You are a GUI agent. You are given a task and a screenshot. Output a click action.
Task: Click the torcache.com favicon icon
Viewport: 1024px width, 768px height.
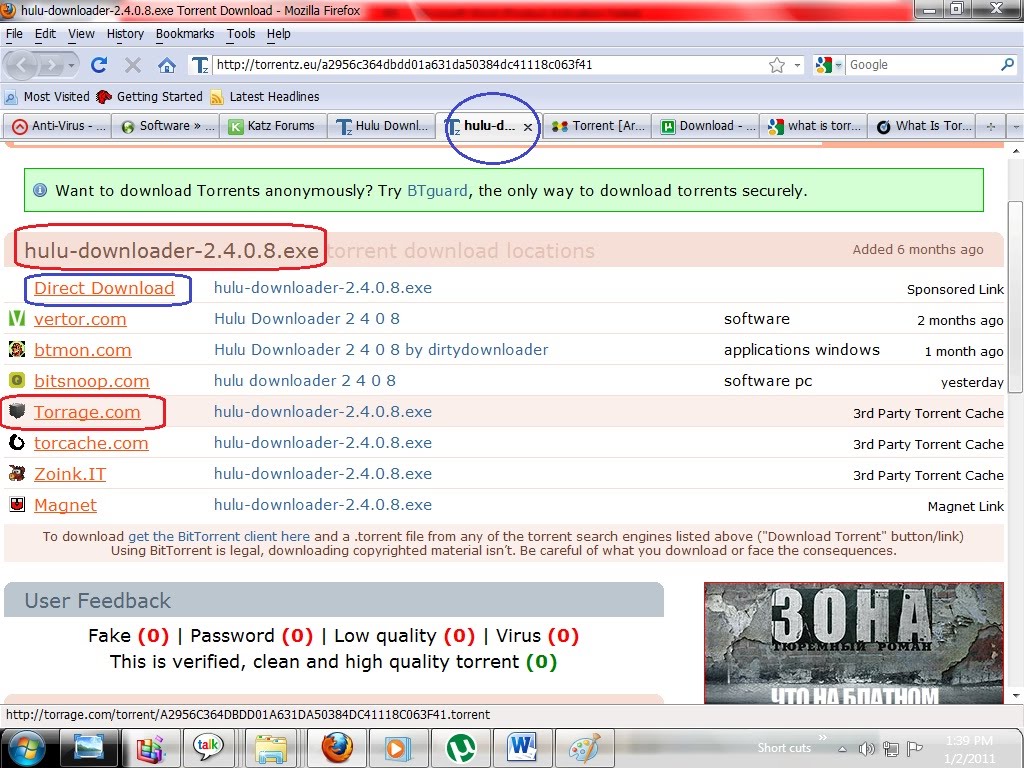(16, 442)
